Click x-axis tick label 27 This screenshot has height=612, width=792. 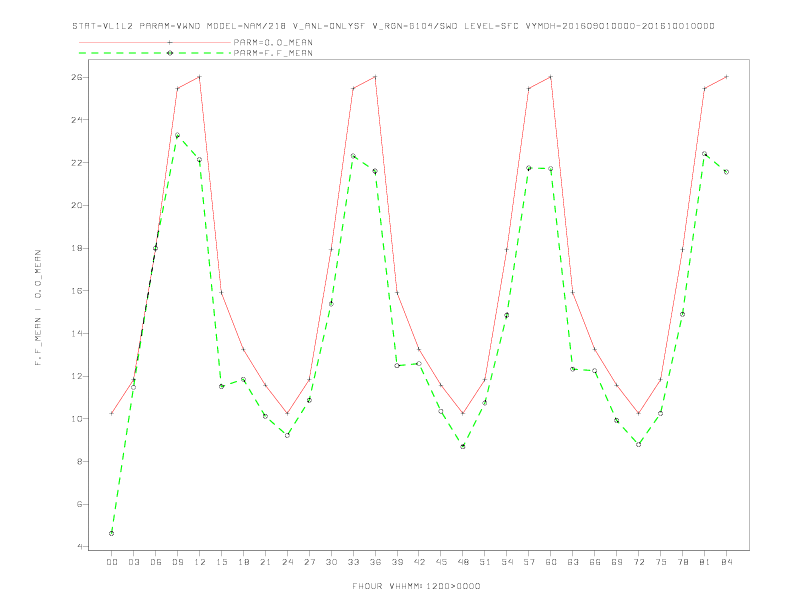[x=309, y=562]
